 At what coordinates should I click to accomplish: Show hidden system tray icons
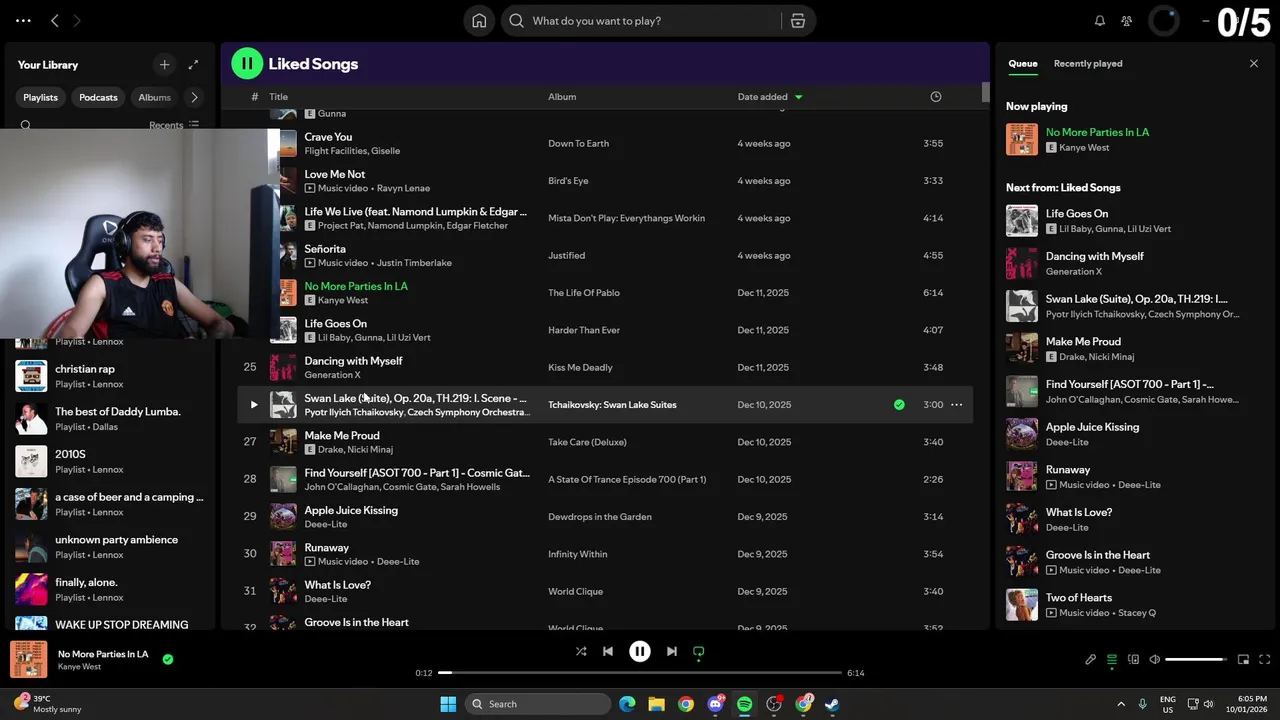click(1121, 704)
